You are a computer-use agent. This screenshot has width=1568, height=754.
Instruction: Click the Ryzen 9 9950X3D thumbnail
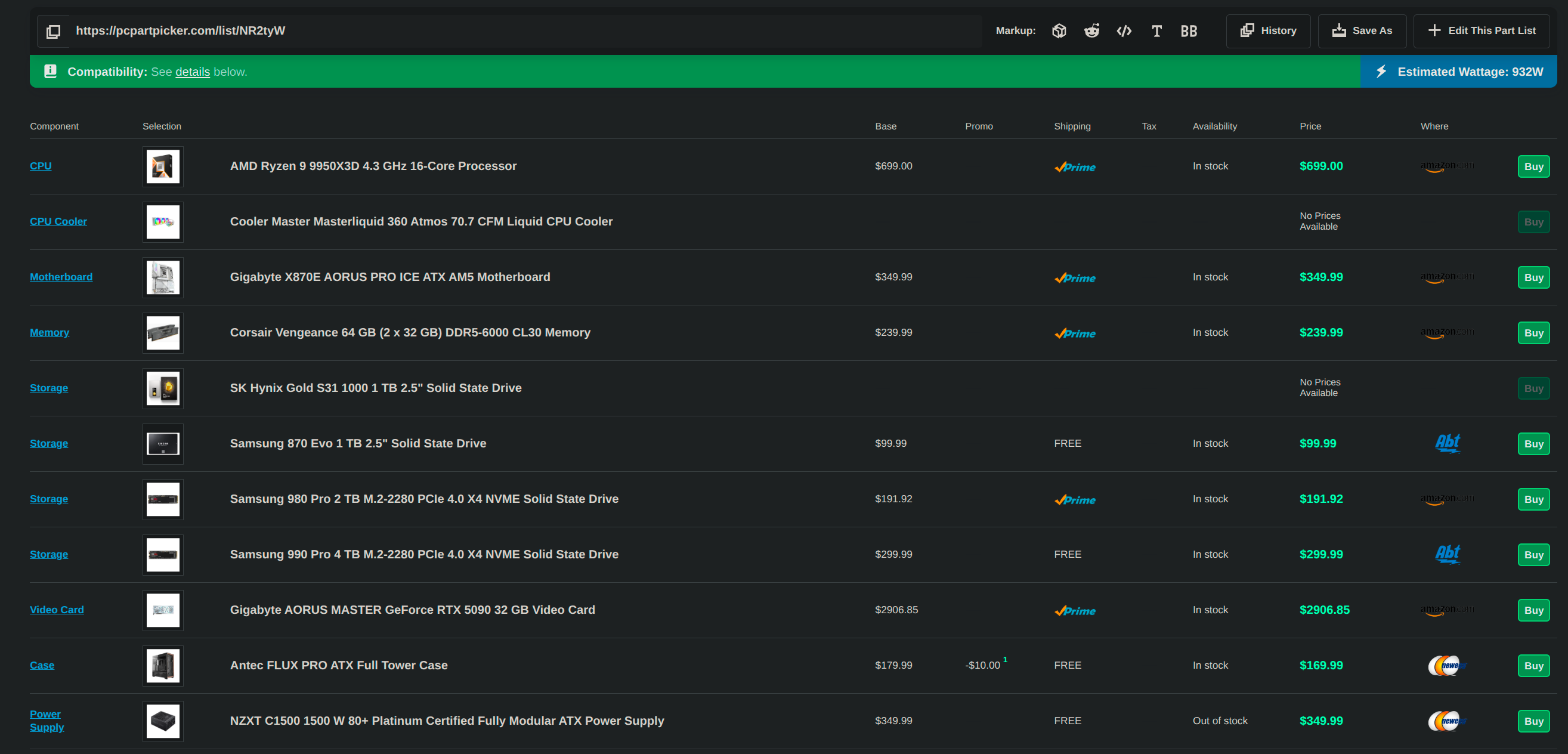(163, 167)
